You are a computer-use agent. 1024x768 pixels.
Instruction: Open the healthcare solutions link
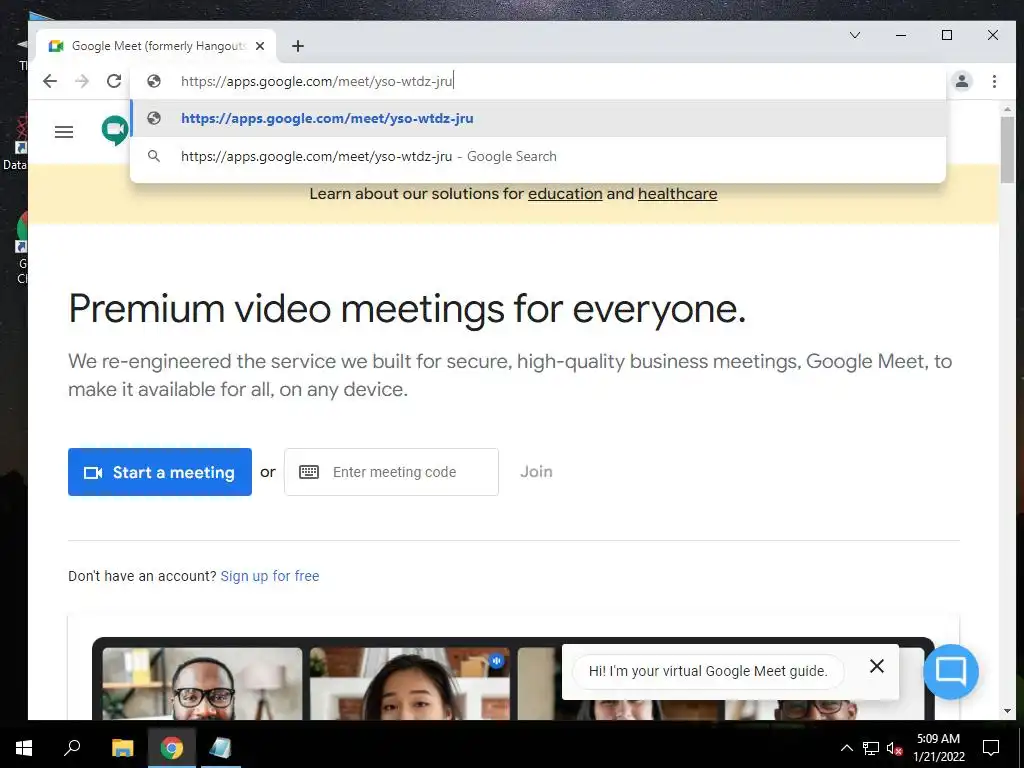pyautogui.click(x=677, y=194)
